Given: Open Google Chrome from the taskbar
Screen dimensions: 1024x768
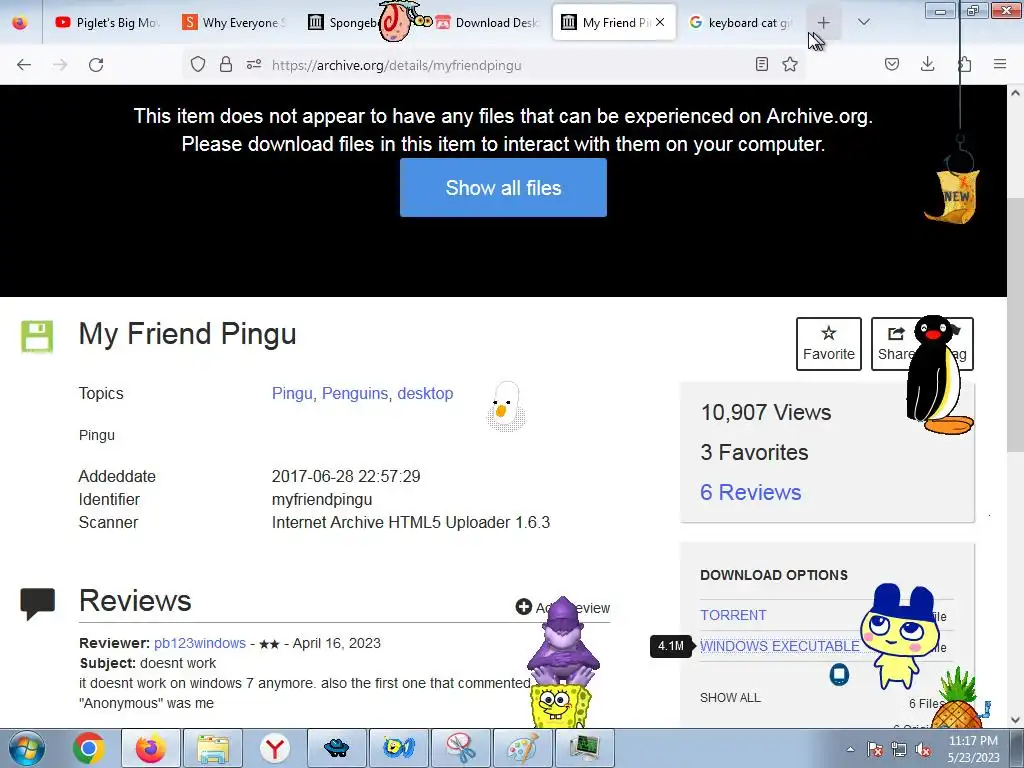Looking at the screenshot, I should [89, 748].
